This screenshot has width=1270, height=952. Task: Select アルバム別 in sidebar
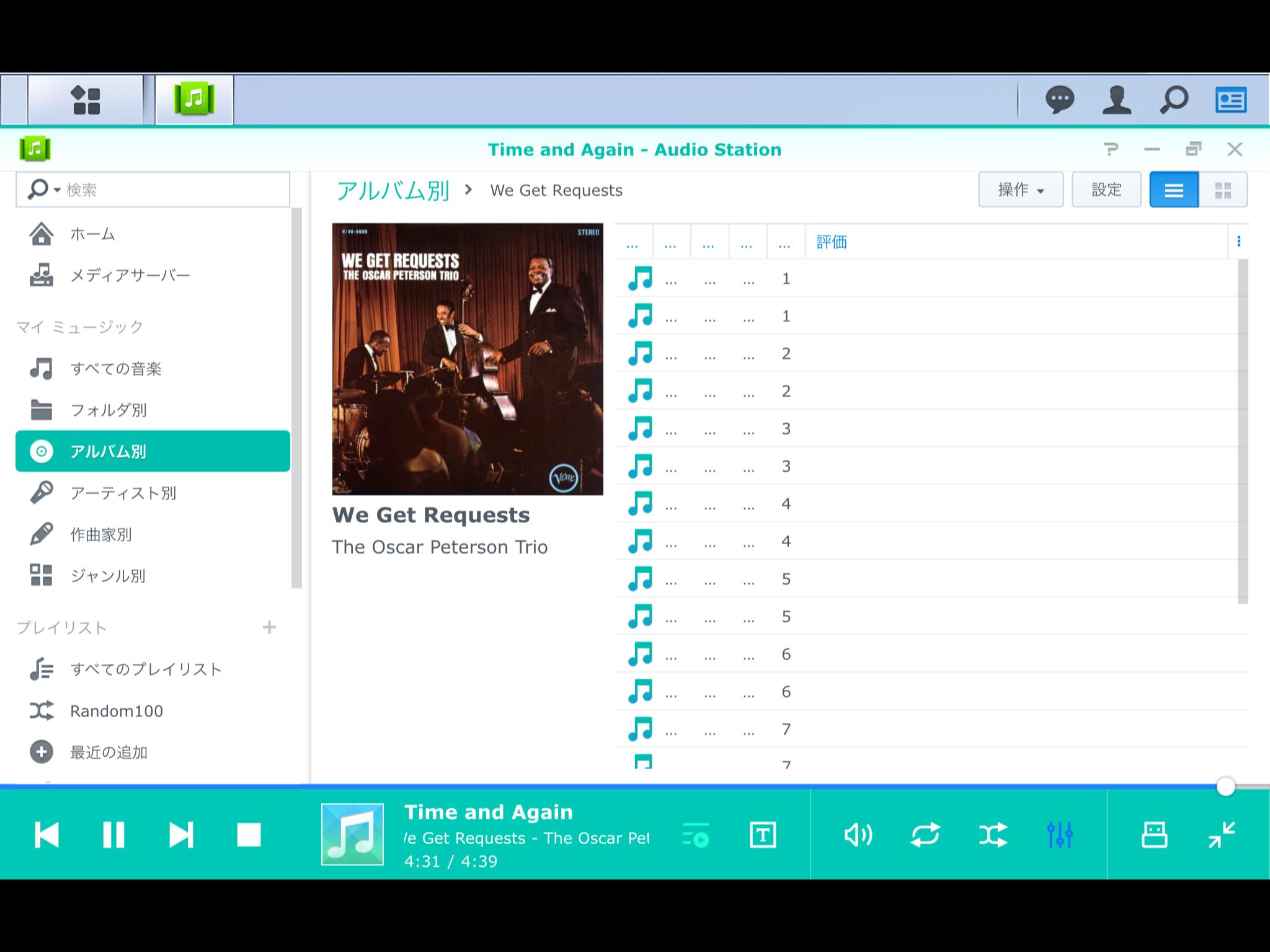tap(153, 451)
